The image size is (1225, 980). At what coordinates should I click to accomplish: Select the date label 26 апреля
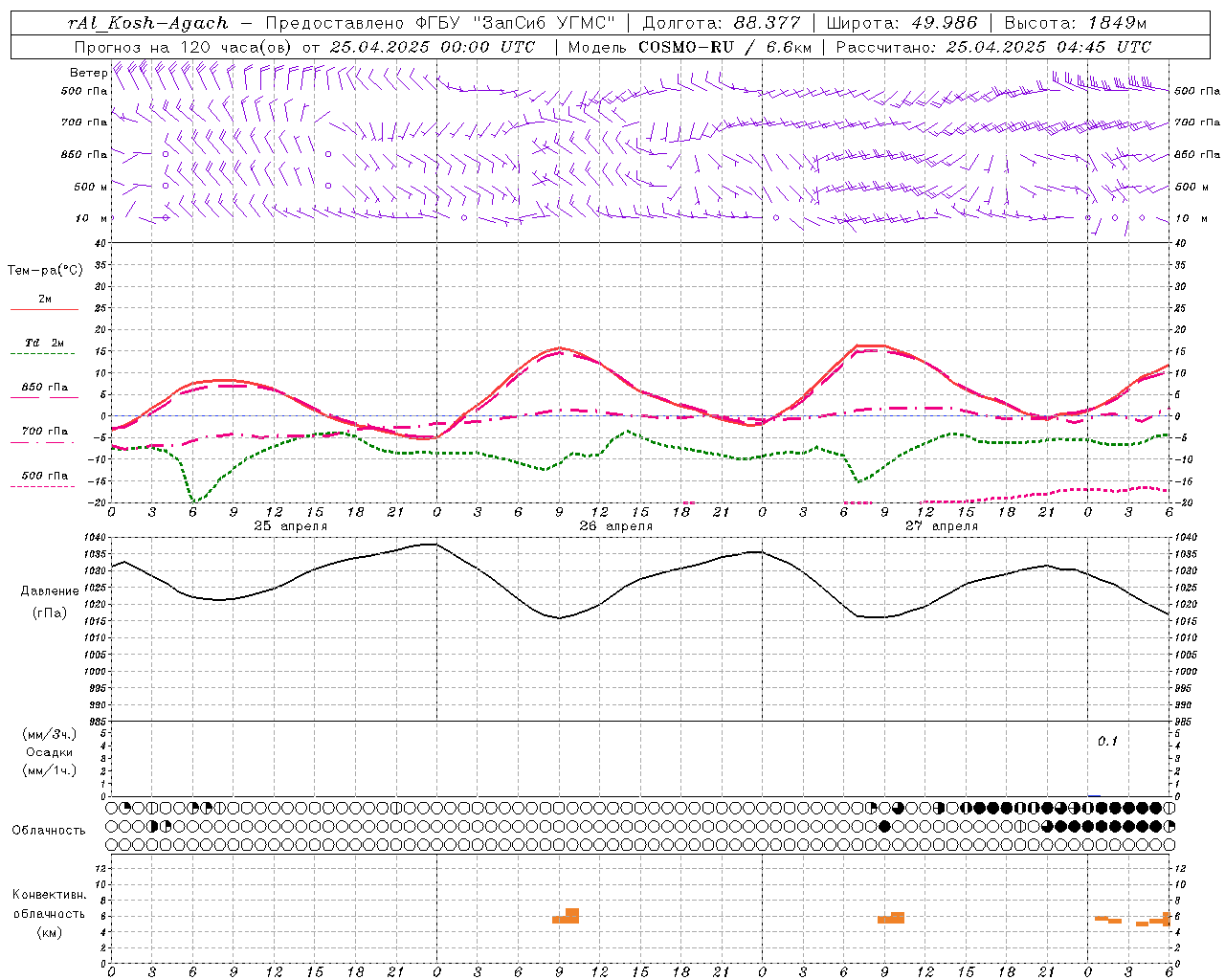pos(615,526)
